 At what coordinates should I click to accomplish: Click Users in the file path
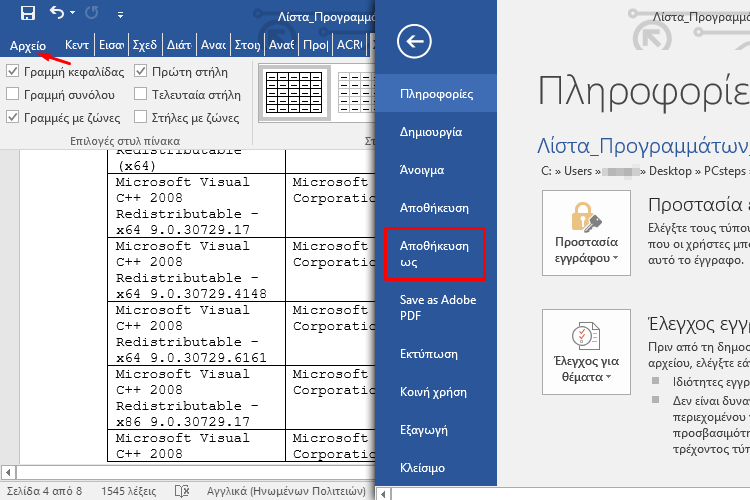point(578,171)
